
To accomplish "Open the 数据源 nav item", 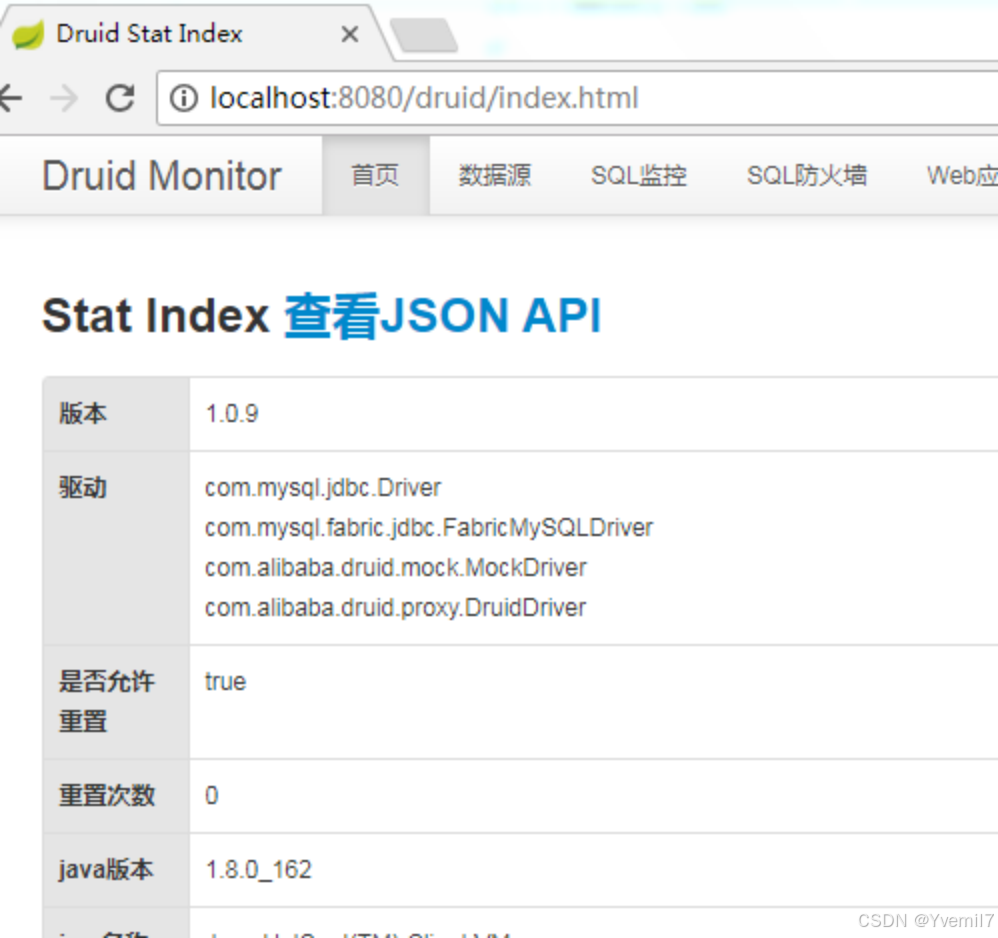I will click(x=495, y=176).
